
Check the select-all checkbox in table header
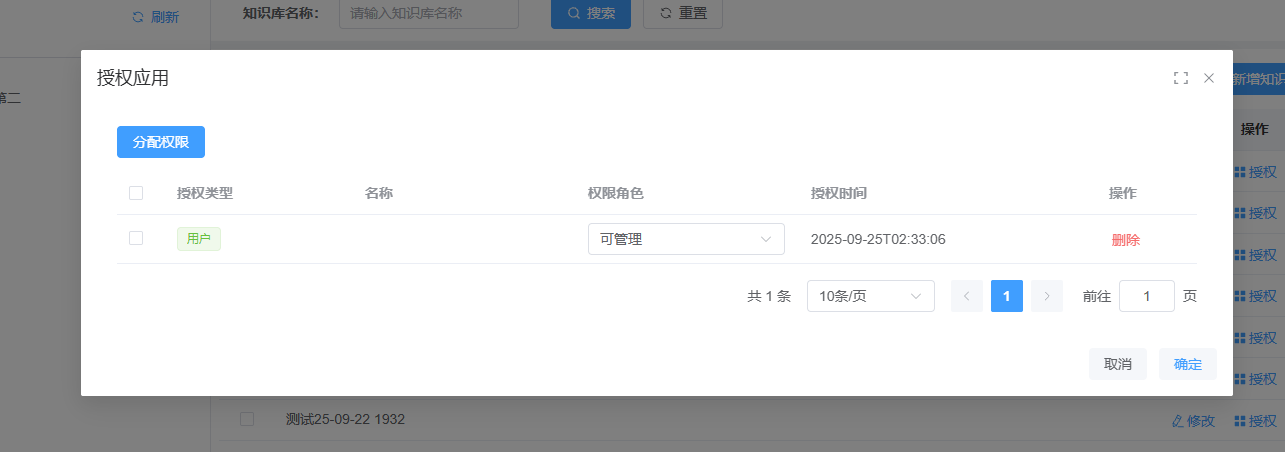tap(136, 193)
